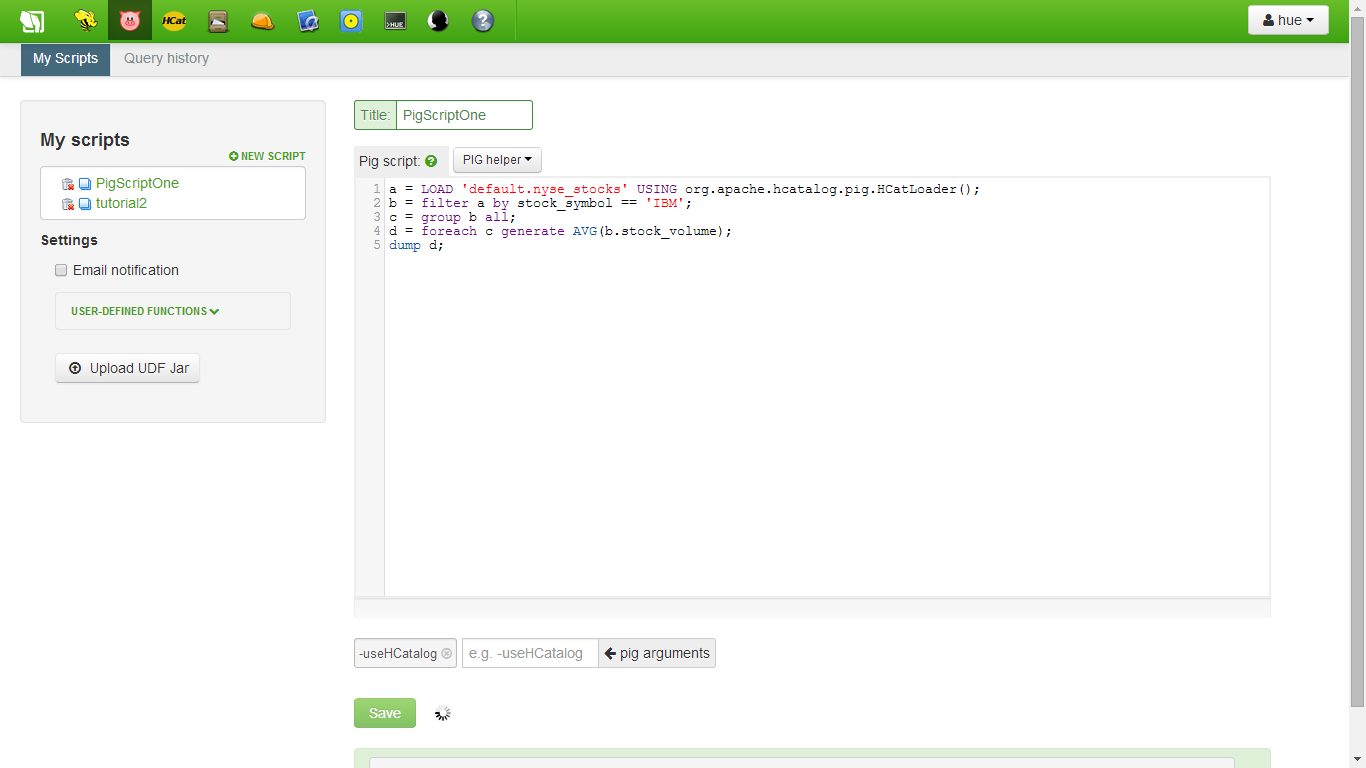The width and height of the screenshot is (1366, 768).
Task: Click the 'dump d;' line in the editor
Action: tap(416, 245)
